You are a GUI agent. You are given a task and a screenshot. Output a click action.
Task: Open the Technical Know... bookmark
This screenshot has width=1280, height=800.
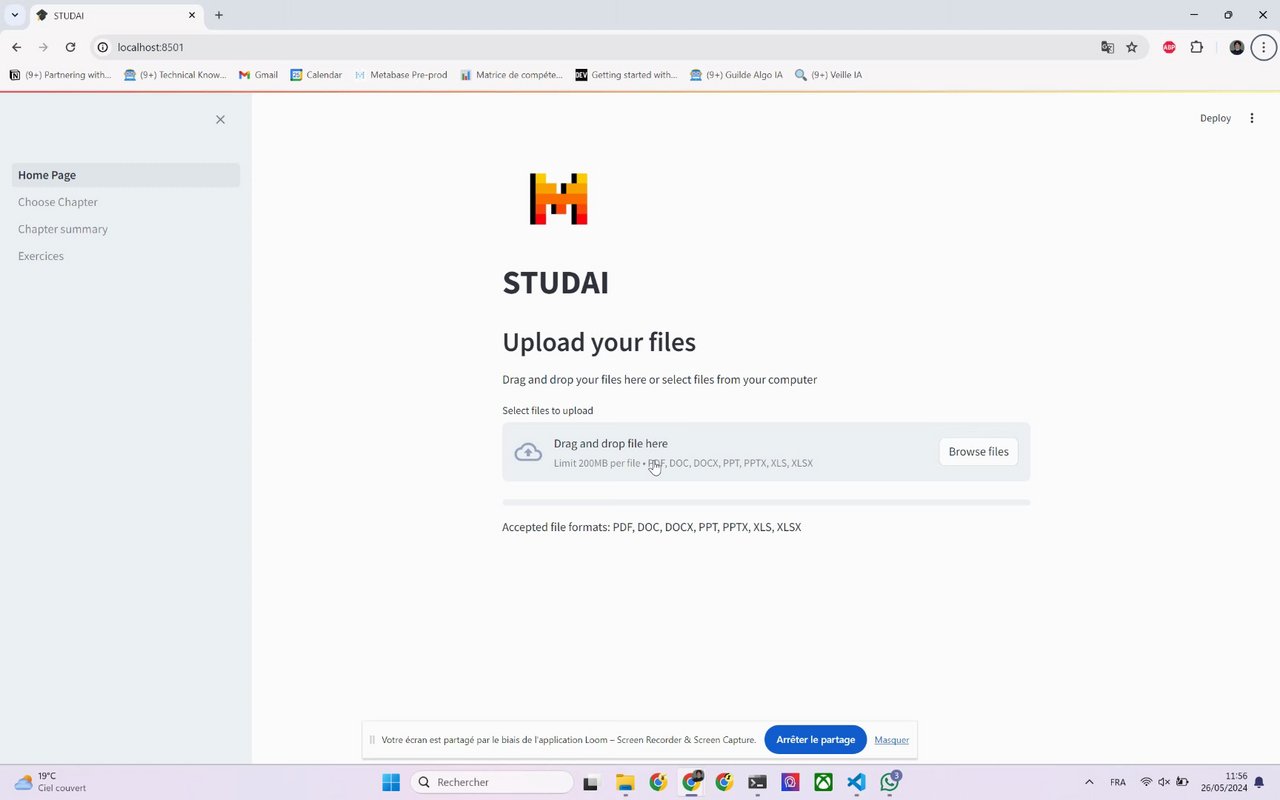(175, 75)
